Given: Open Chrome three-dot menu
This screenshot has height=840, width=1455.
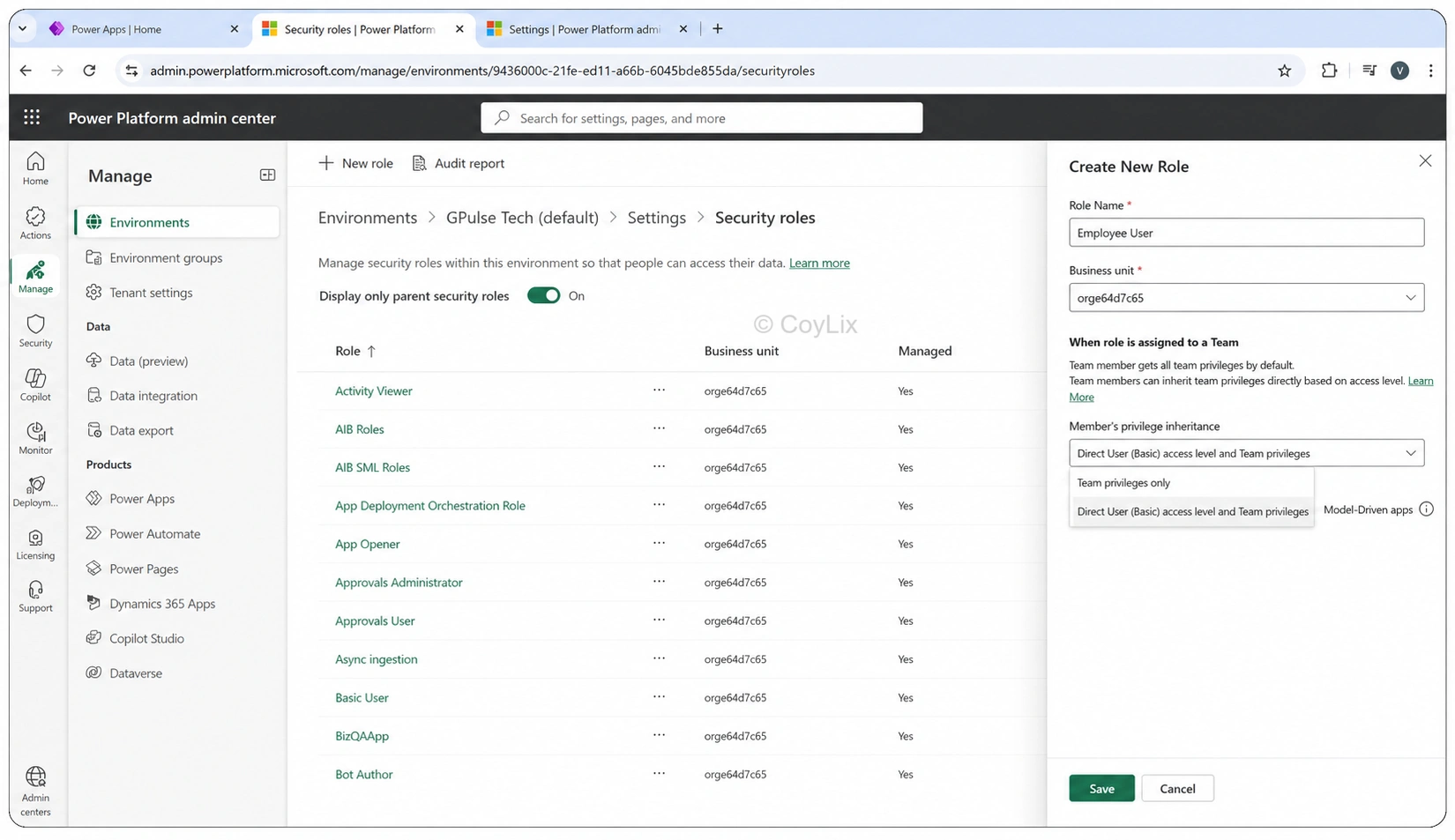Looking at the screenshot, I should (1430, 71).
